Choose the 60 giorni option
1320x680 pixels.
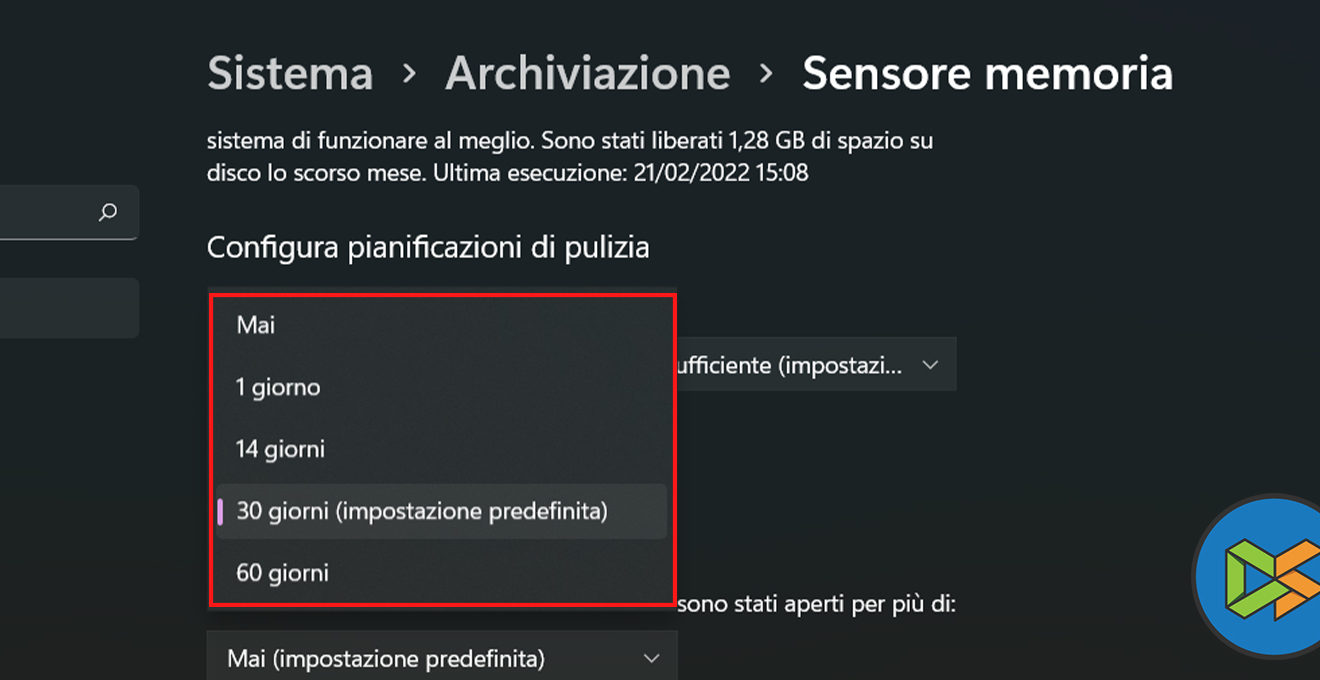(282, 573)
